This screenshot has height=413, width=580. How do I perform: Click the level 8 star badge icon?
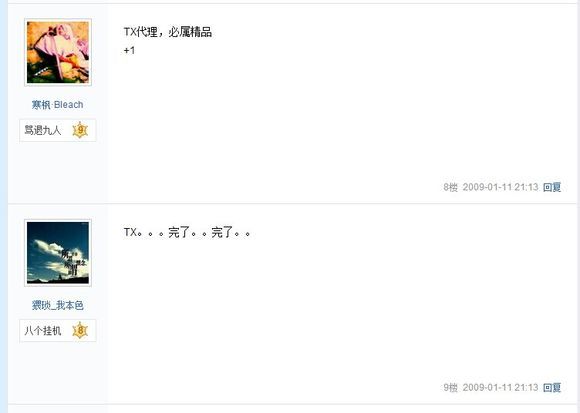(x=80, y=331)
